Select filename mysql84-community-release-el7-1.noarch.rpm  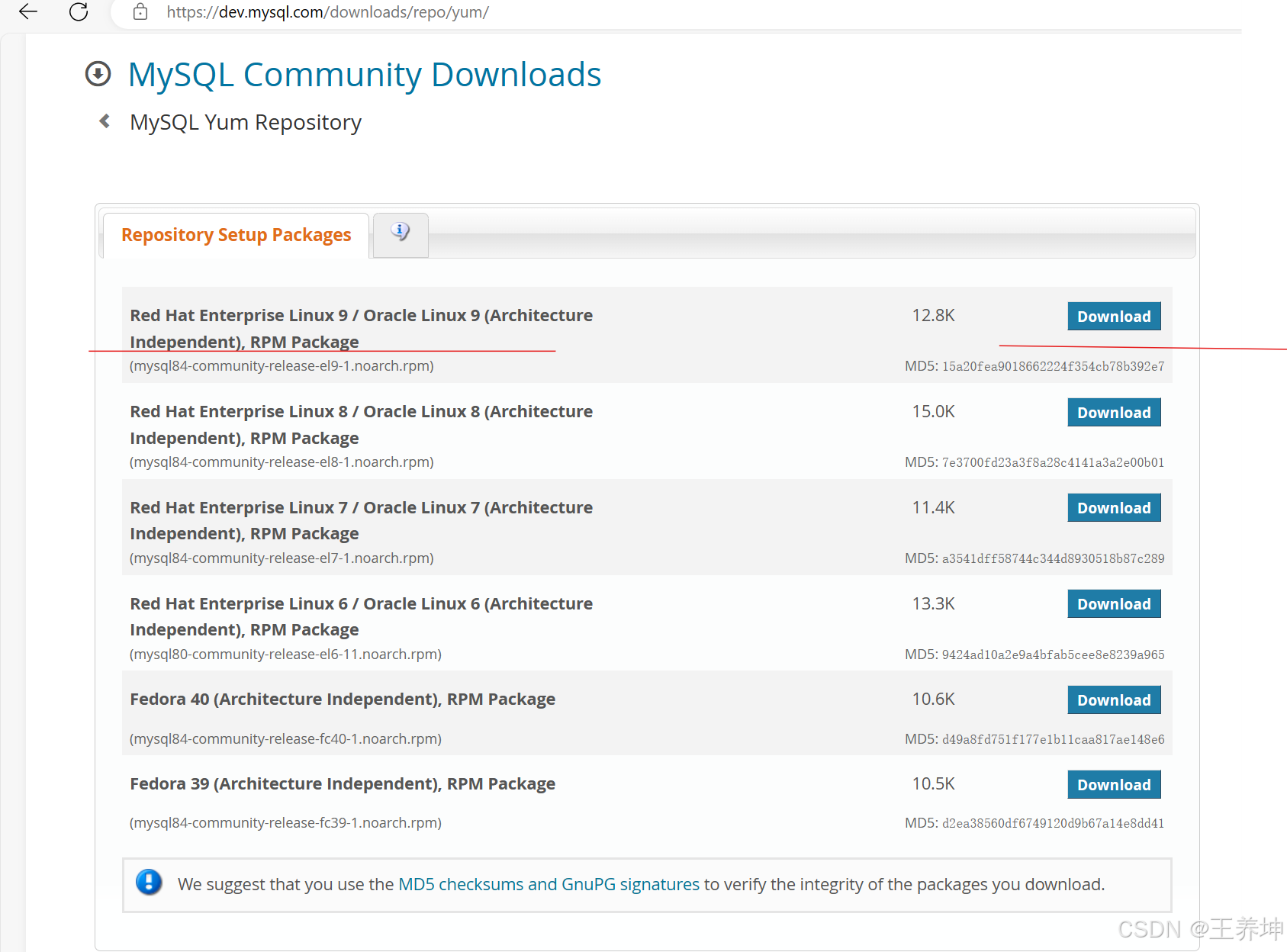[x=282, y=558]
